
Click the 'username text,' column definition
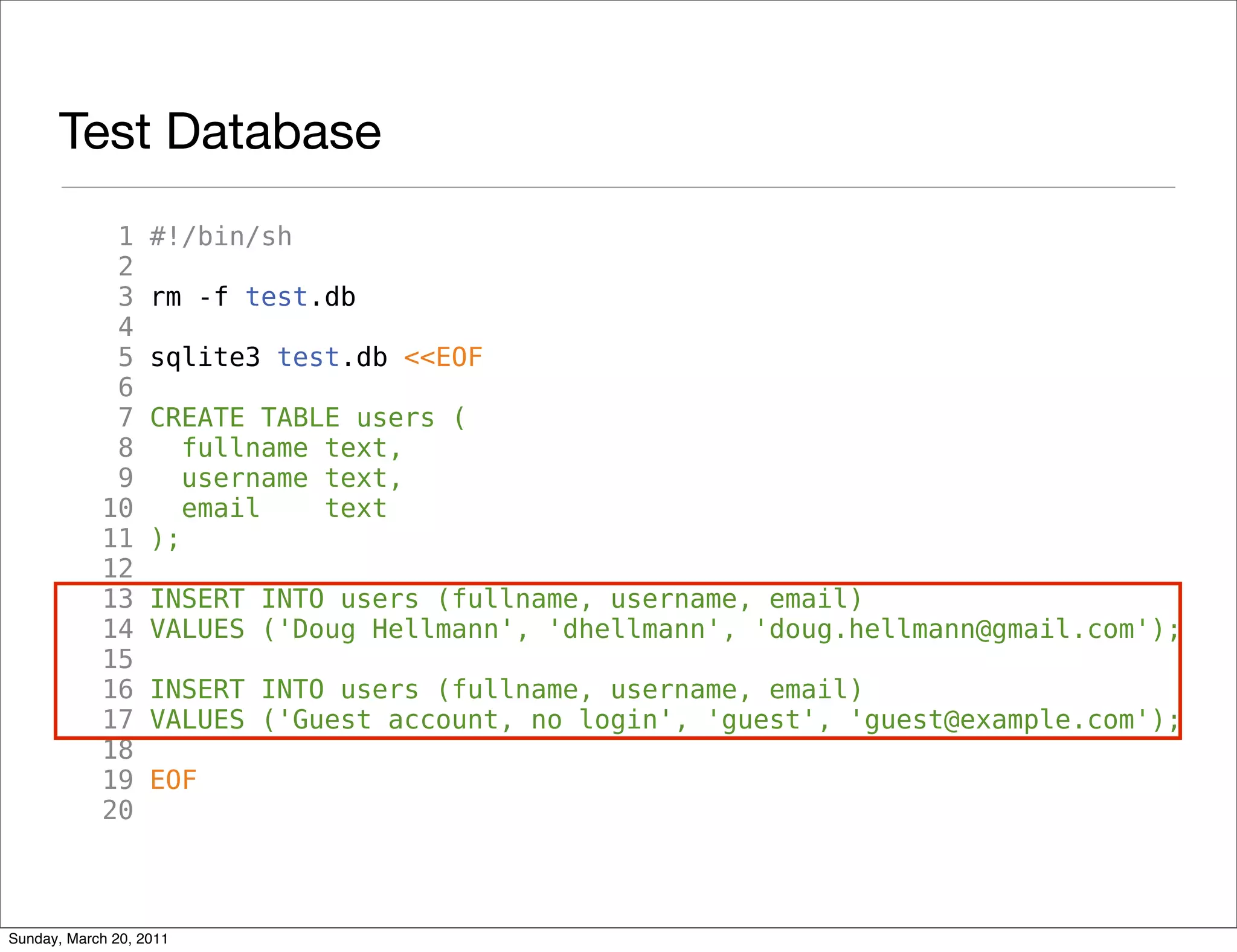292,478
